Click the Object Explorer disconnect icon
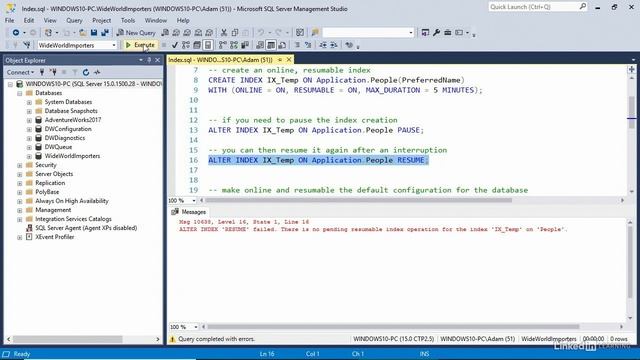This screenshot has height=360, width=640. tap(53, 72)
